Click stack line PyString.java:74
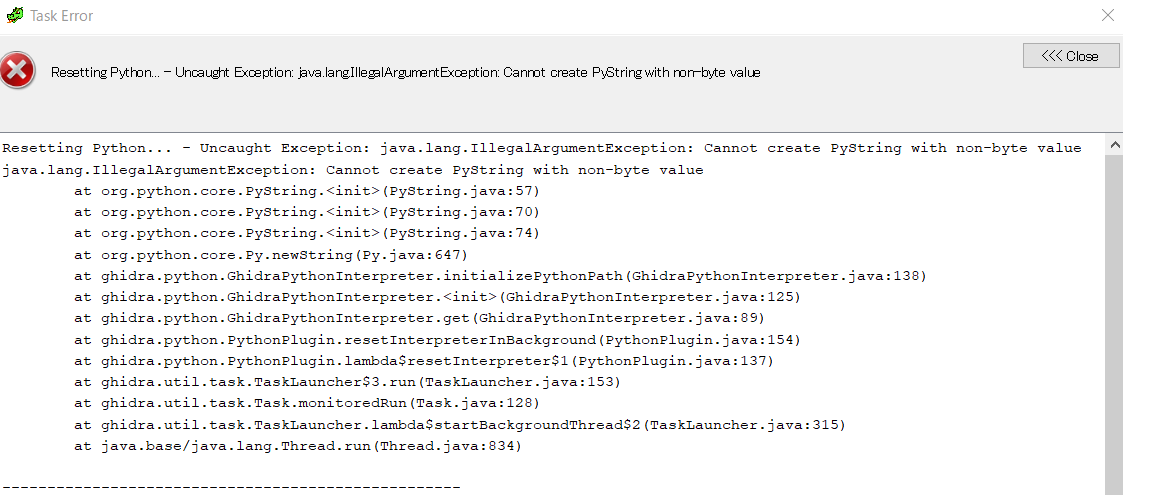Image resolution: width=1152 pixels, height=495 pixels. [307, 234]
